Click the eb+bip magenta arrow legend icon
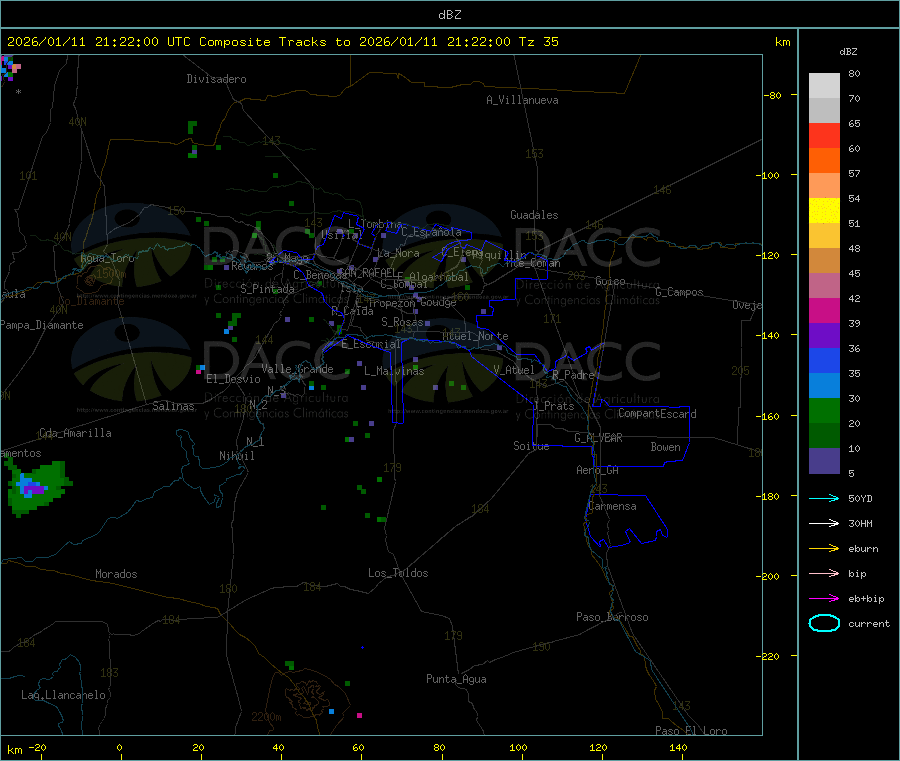 pos(824,599)
